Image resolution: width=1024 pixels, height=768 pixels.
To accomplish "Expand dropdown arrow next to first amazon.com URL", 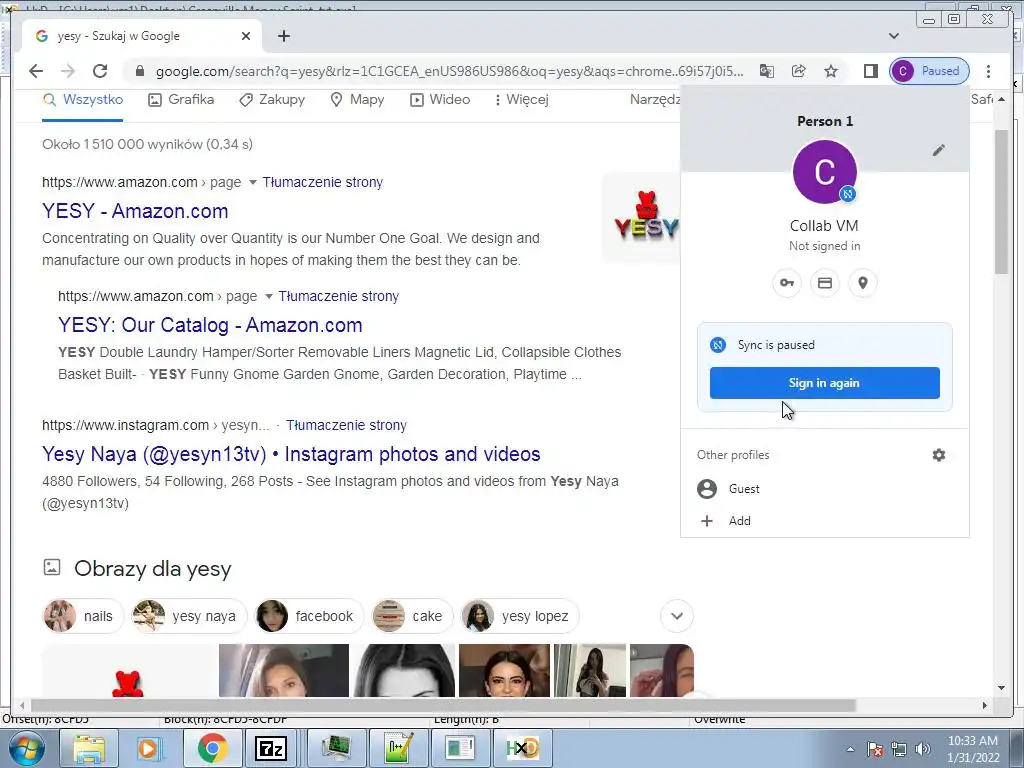I will [253, 183].
